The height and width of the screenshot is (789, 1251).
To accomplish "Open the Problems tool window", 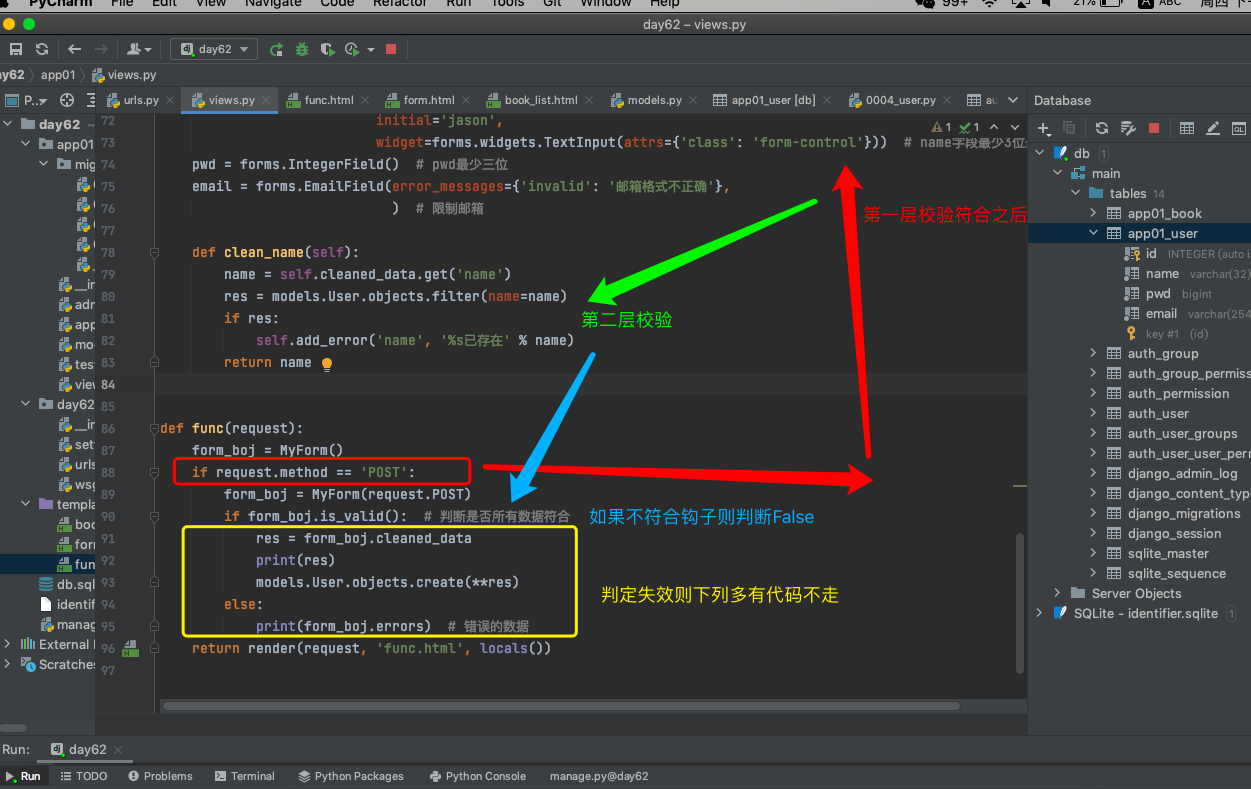I will pyautogui.click(x=159, y=776).
